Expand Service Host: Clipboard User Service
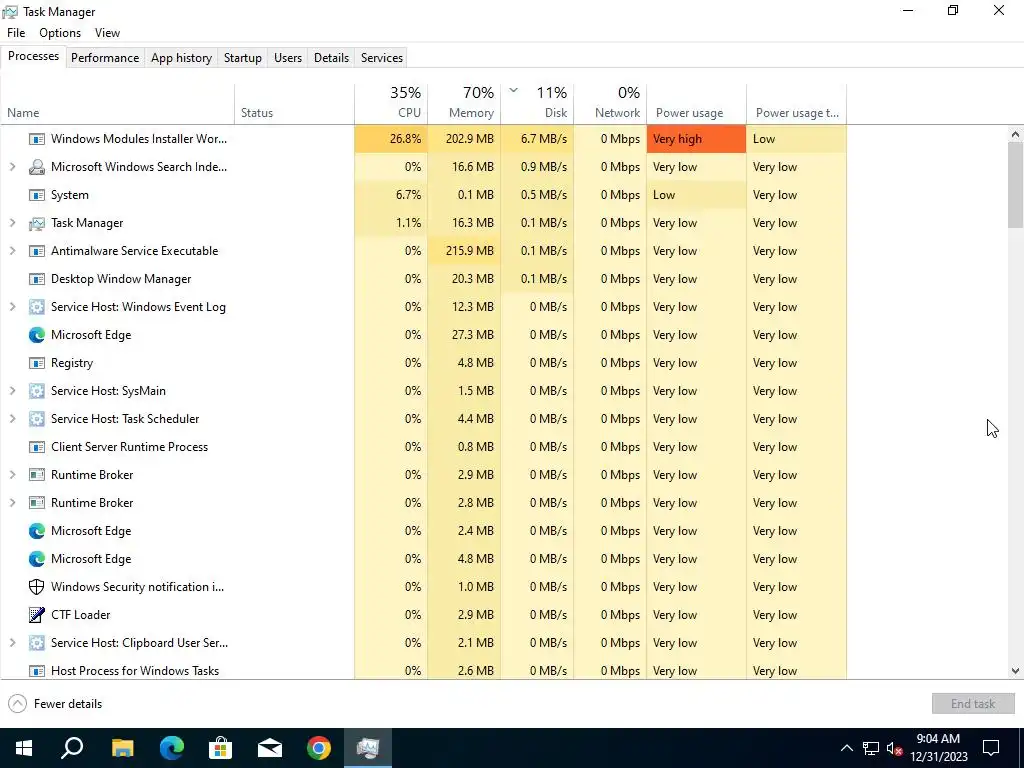Viewport: 1024px width, 768px height. tap(12, 643)
